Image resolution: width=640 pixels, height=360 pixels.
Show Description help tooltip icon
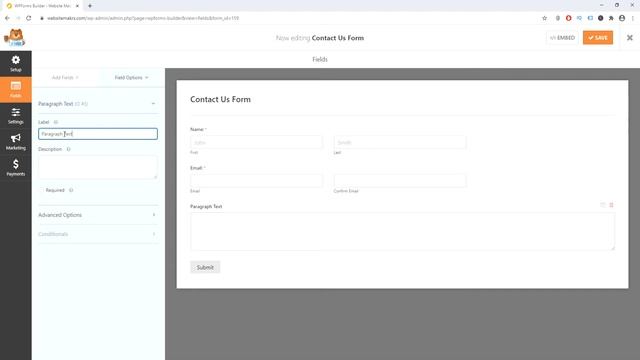tap(69, 149)
